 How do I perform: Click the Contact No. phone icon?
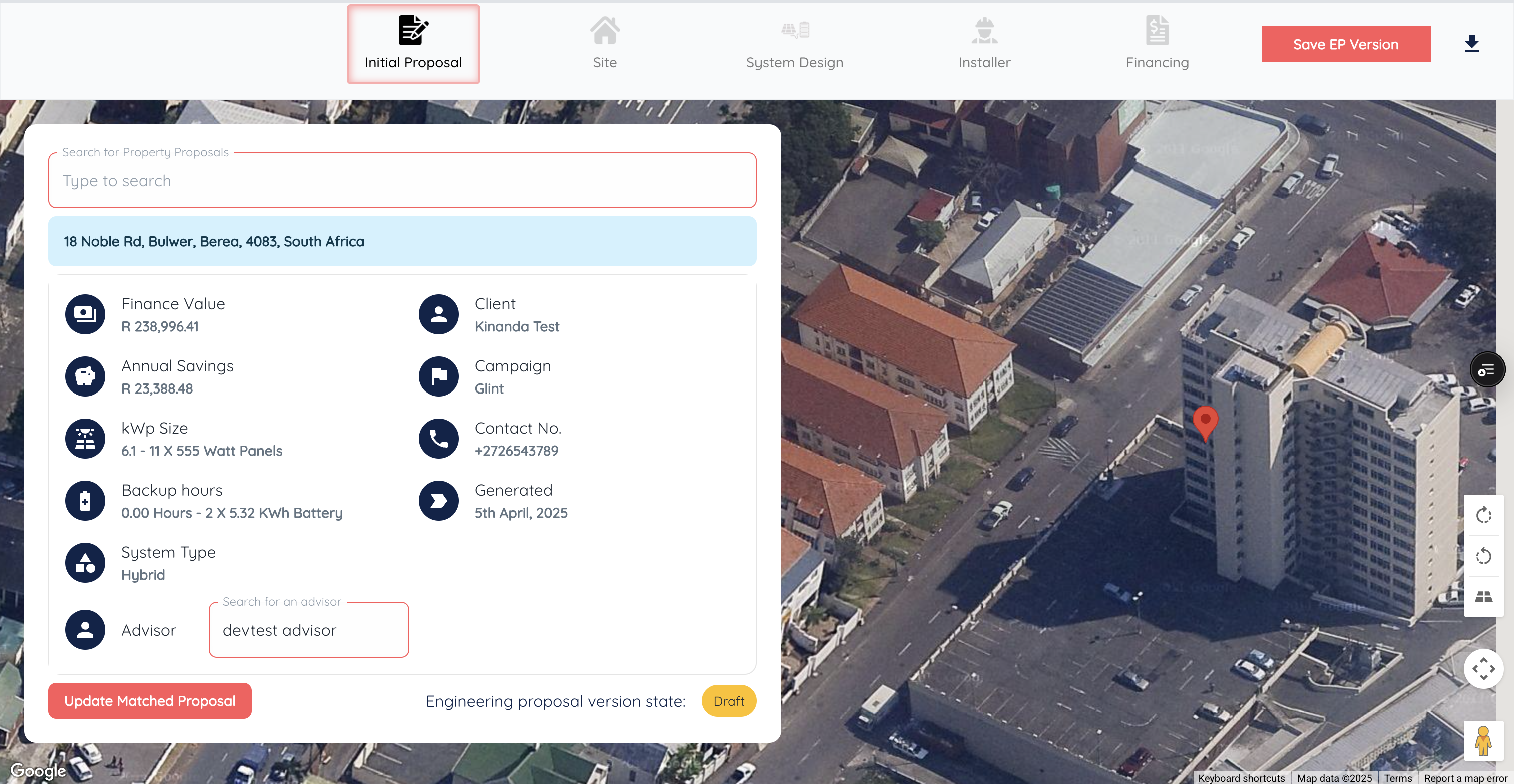pos(439,439)
